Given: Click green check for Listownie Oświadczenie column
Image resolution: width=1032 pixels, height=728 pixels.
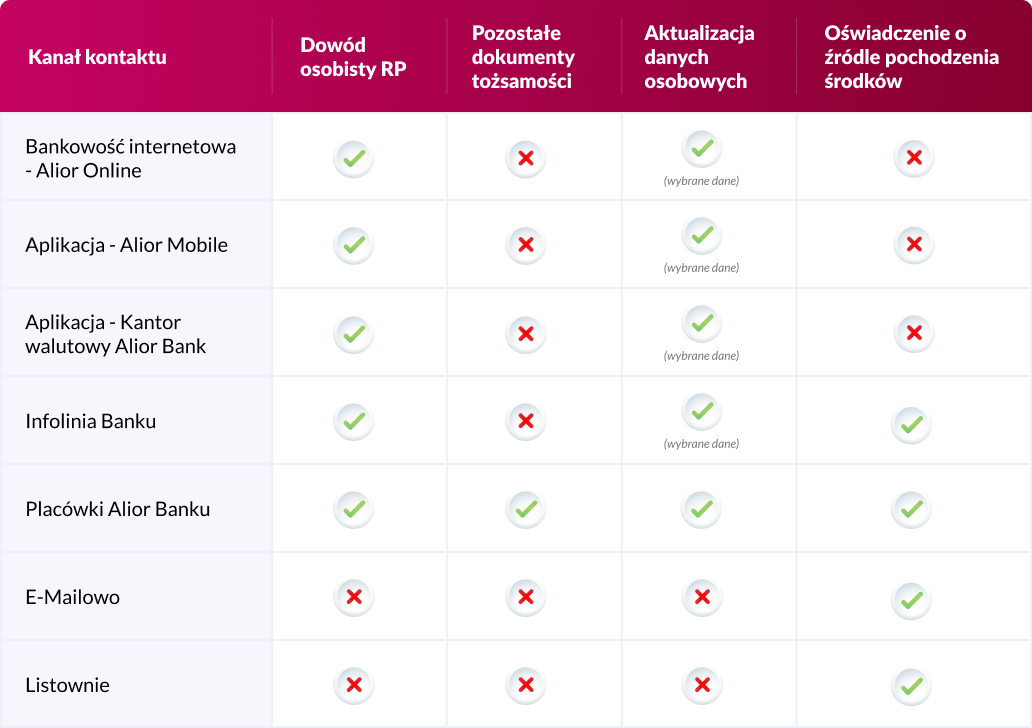Looking at the screenshot, I should 912,686.
